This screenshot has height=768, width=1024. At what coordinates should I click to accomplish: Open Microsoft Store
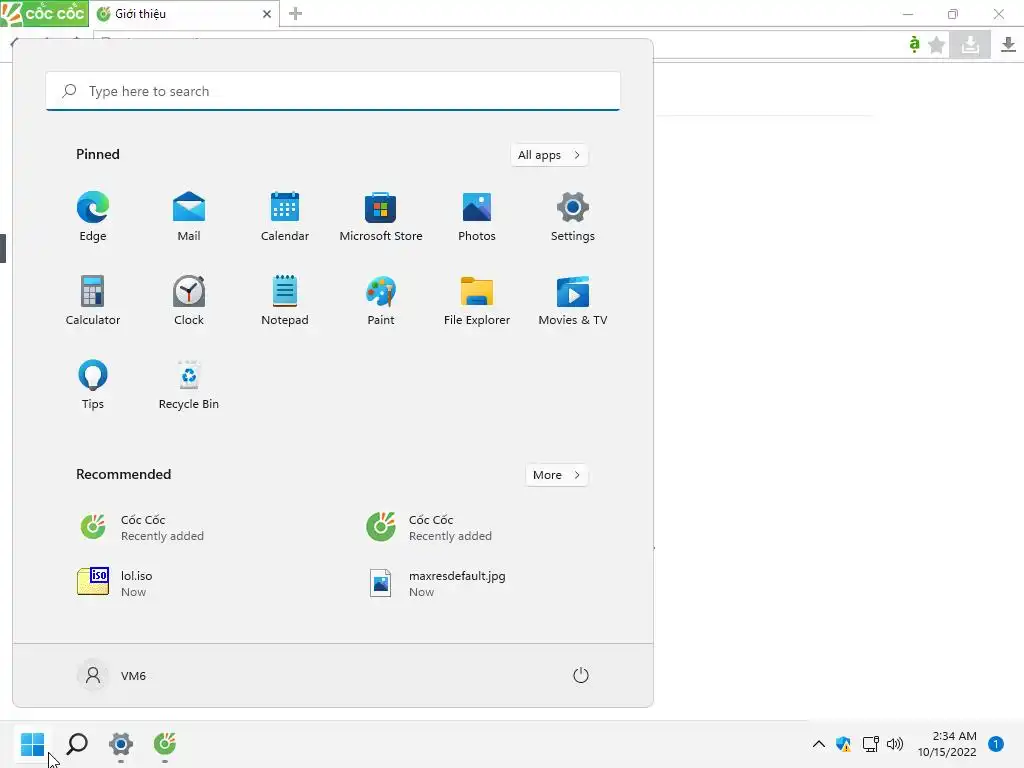click(x=381, y=217)
